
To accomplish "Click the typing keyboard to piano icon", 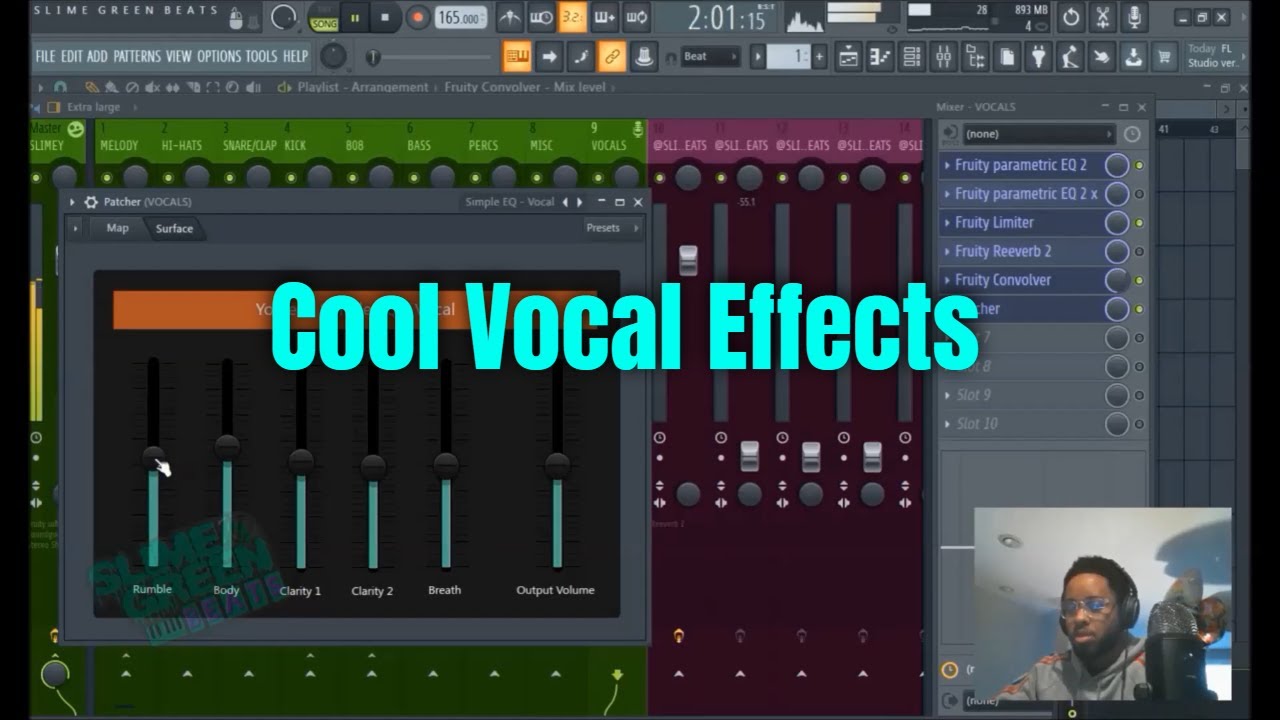I will point(517,57).
